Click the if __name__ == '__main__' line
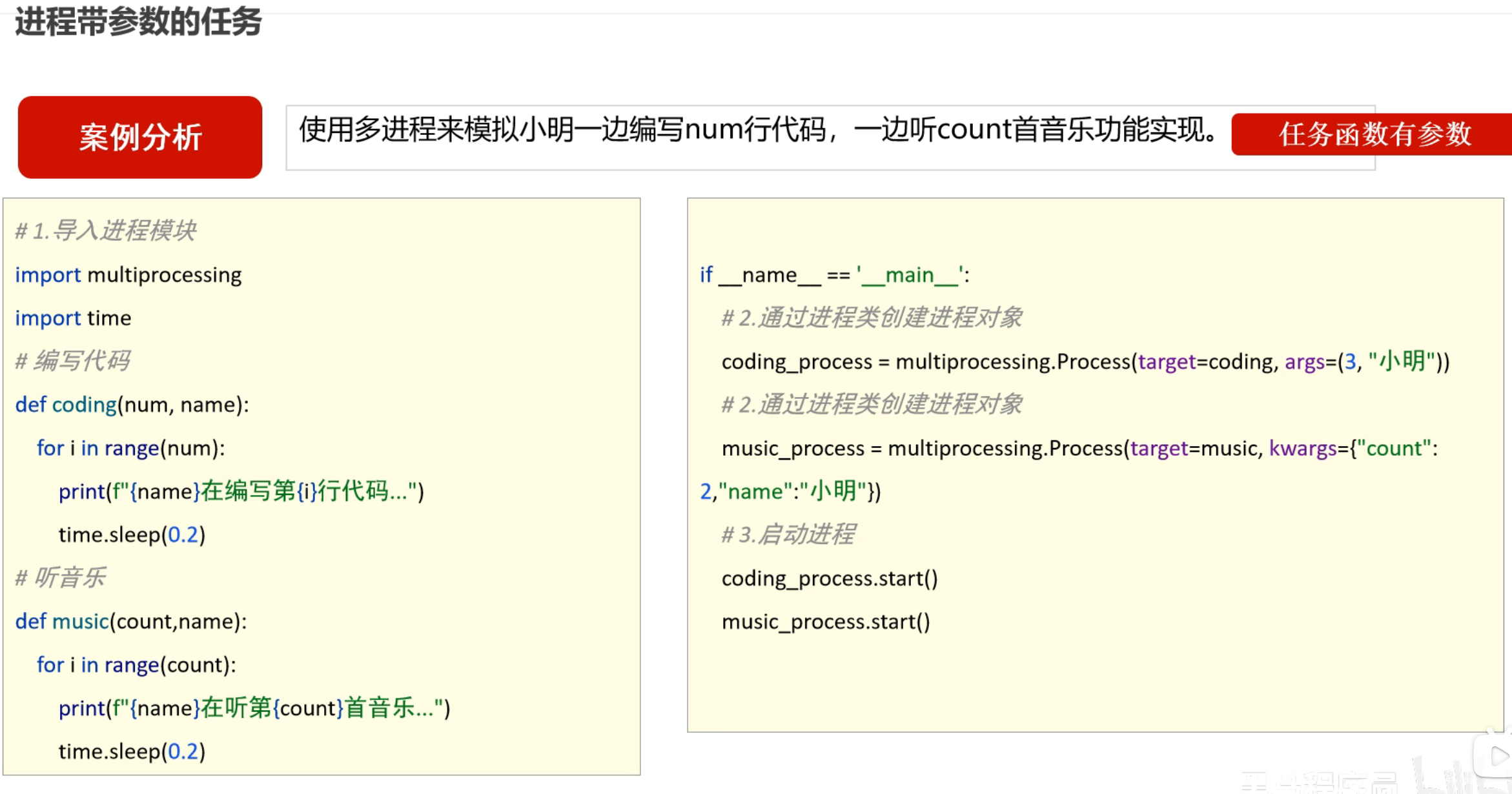1512x794 pixels. click(834, 275)
